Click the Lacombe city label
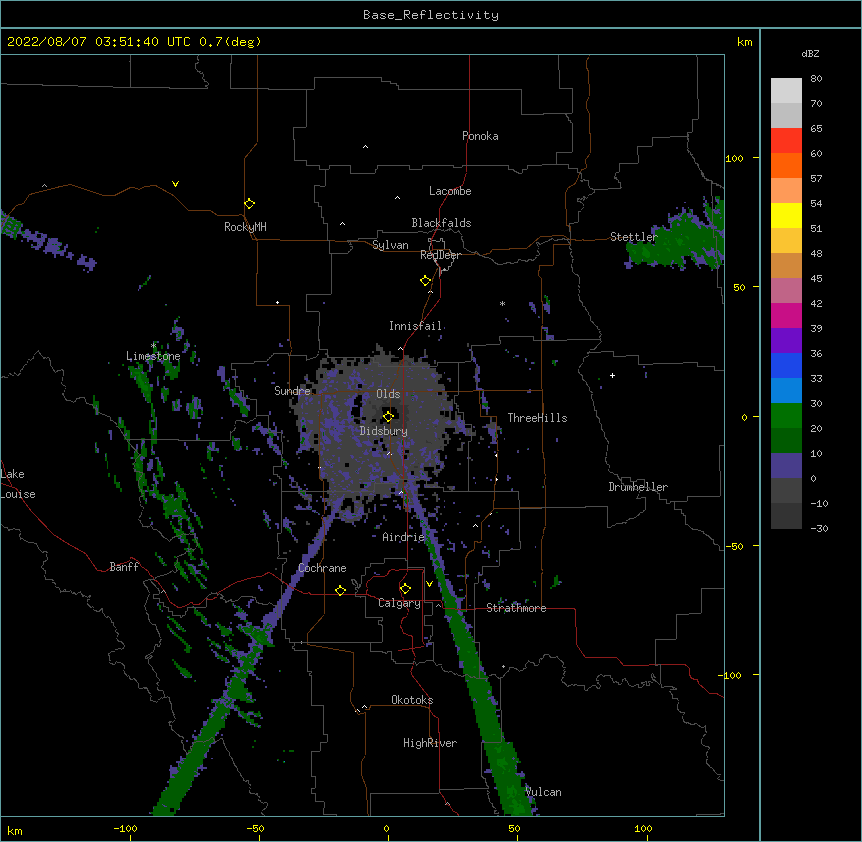Image resolution: width=862 pixels, height=842 pixels. 450,191
